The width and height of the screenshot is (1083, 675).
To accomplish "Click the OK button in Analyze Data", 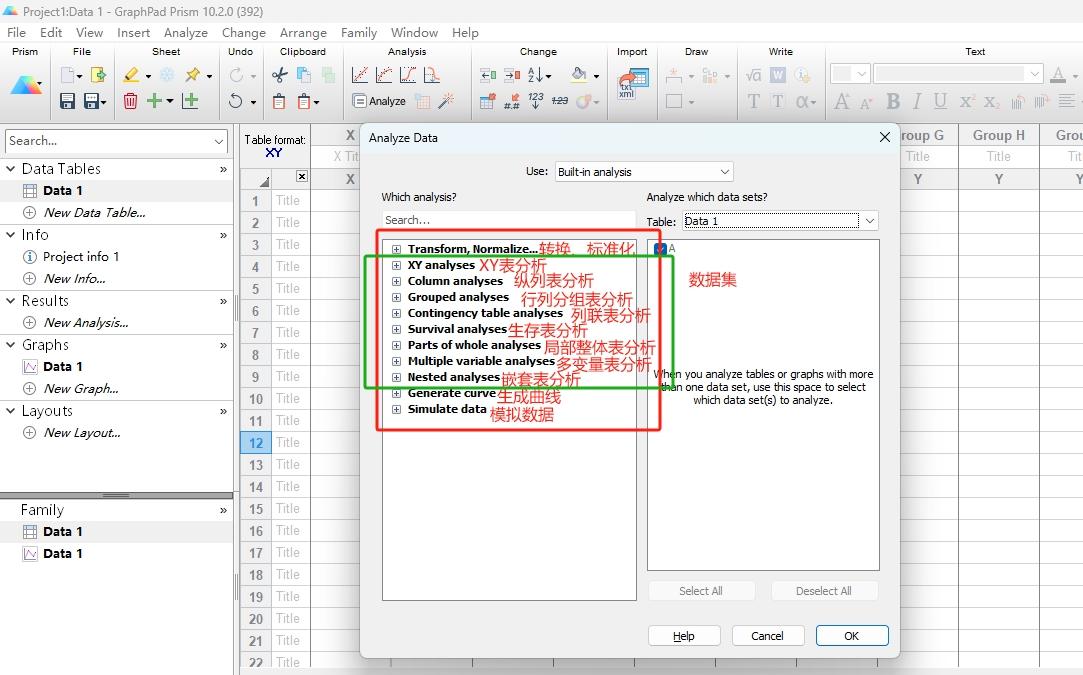I will [x=852, y=636].
